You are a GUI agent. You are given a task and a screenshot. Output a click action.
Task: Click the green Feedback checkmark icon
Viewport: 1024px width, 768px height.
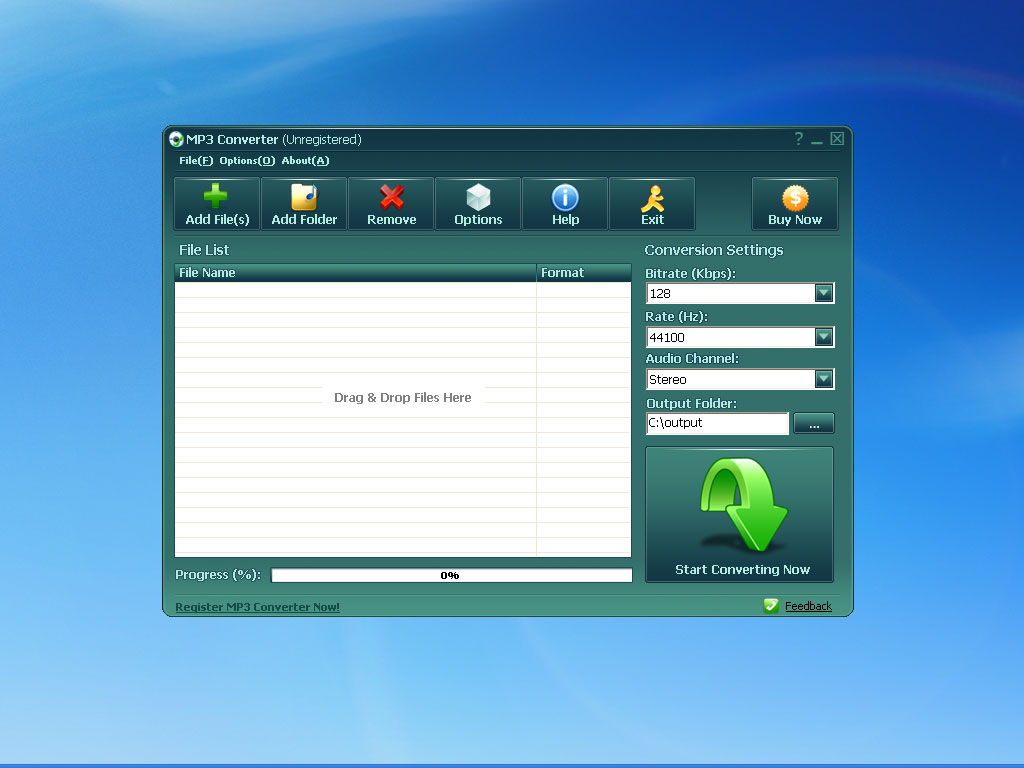pyautogui.click(x=771, y=605)
